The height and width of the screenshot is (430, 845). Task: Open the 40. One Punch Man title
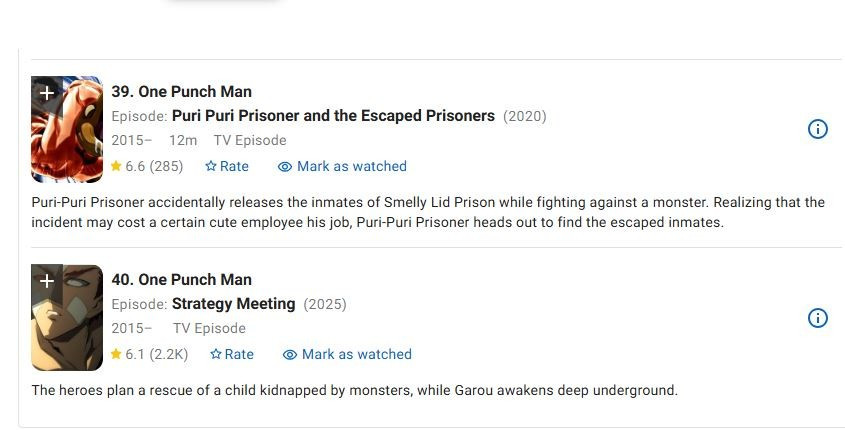pyautogui.click(x=181, y=280)
